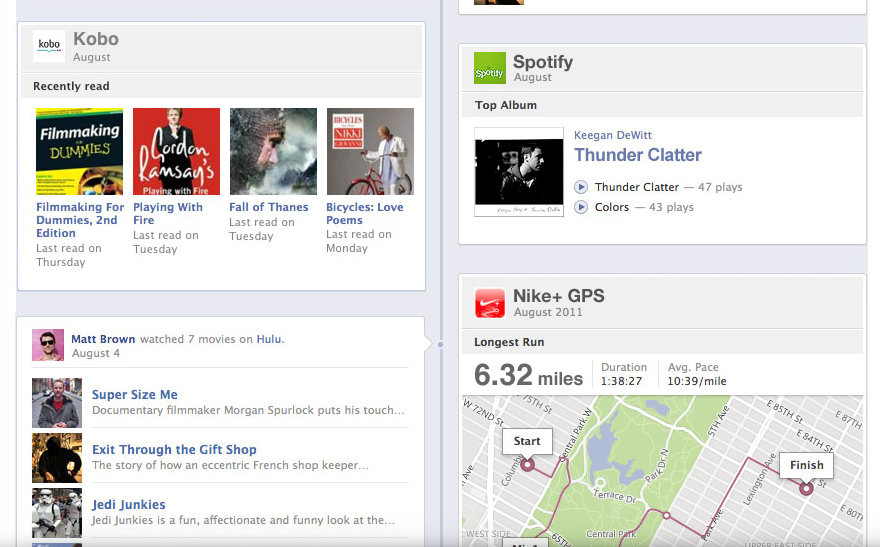Click the 43 plays count
Image resolution: width=880 pixels, height=547 pixels.
pyautogui.click(x=671, y=207)
